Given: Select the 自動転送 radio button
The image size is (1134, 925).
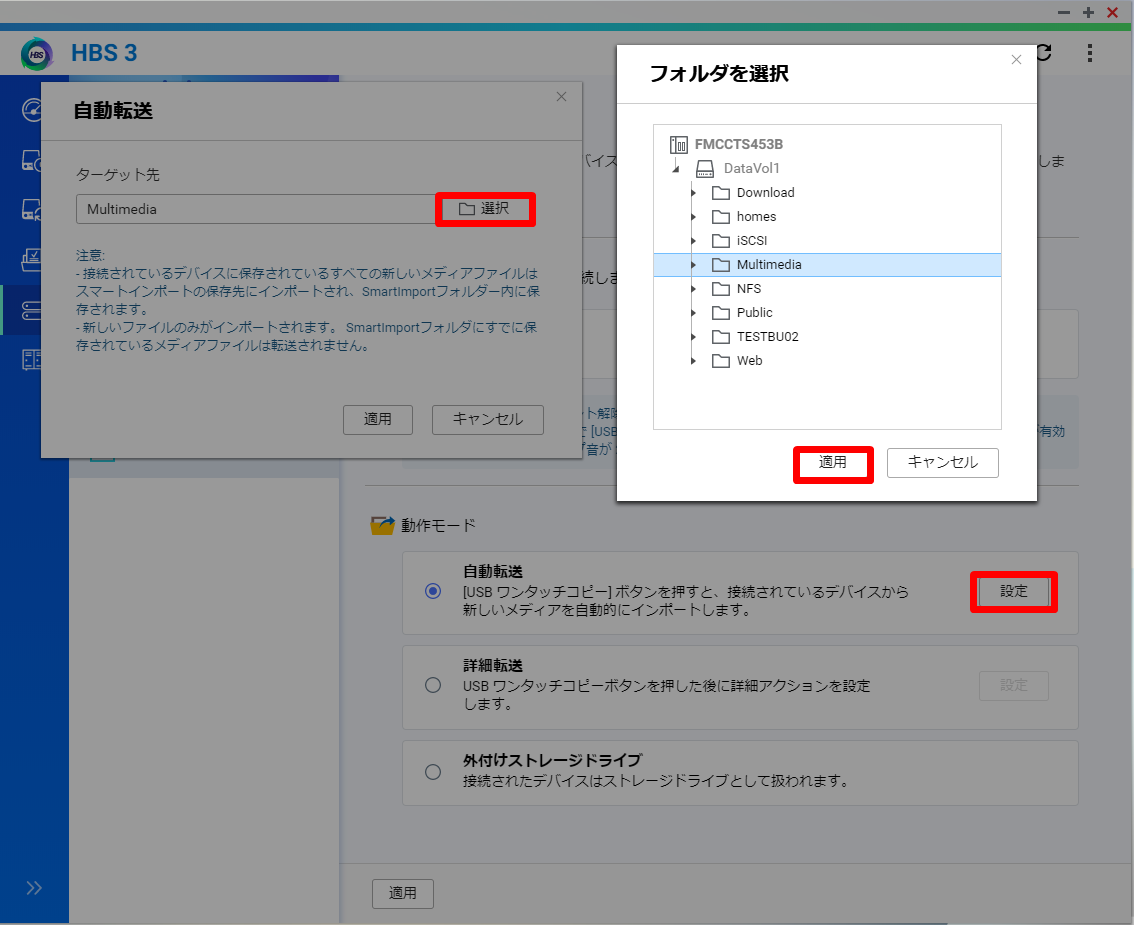Looking at the screenshot, I should pyautogui.click(x=433, y=591).
